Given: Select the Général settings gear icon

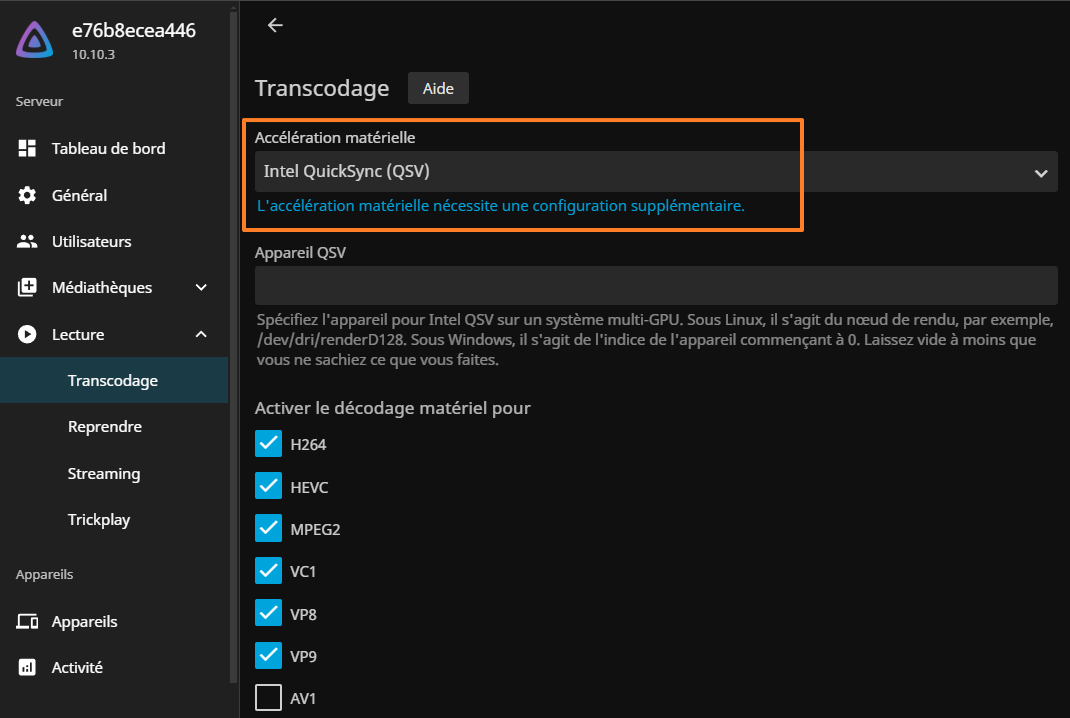Looking at the screenshot, I should [28, 194].
